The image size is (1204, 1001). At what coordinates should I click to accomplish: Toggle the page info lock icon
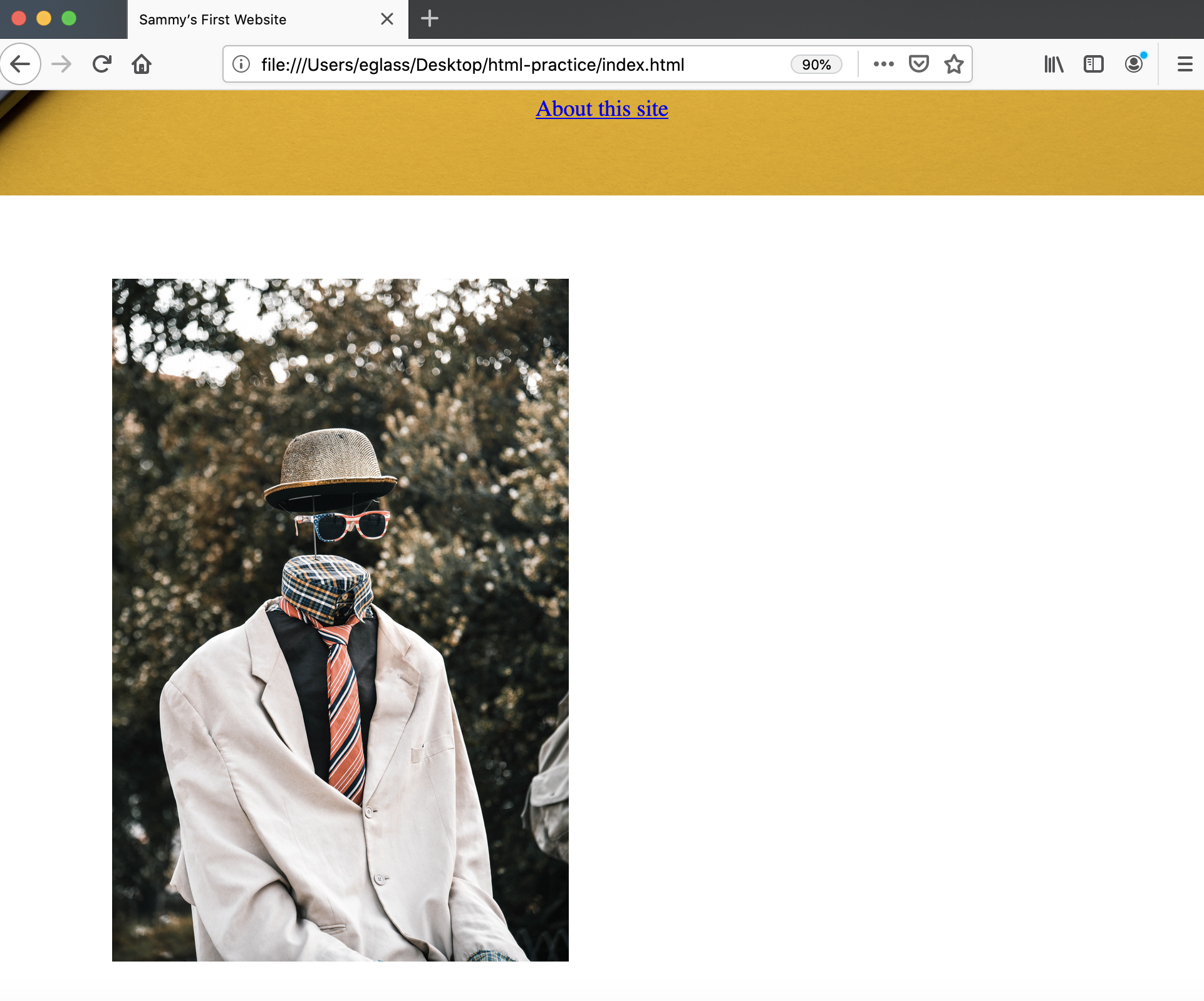[241, 64]
